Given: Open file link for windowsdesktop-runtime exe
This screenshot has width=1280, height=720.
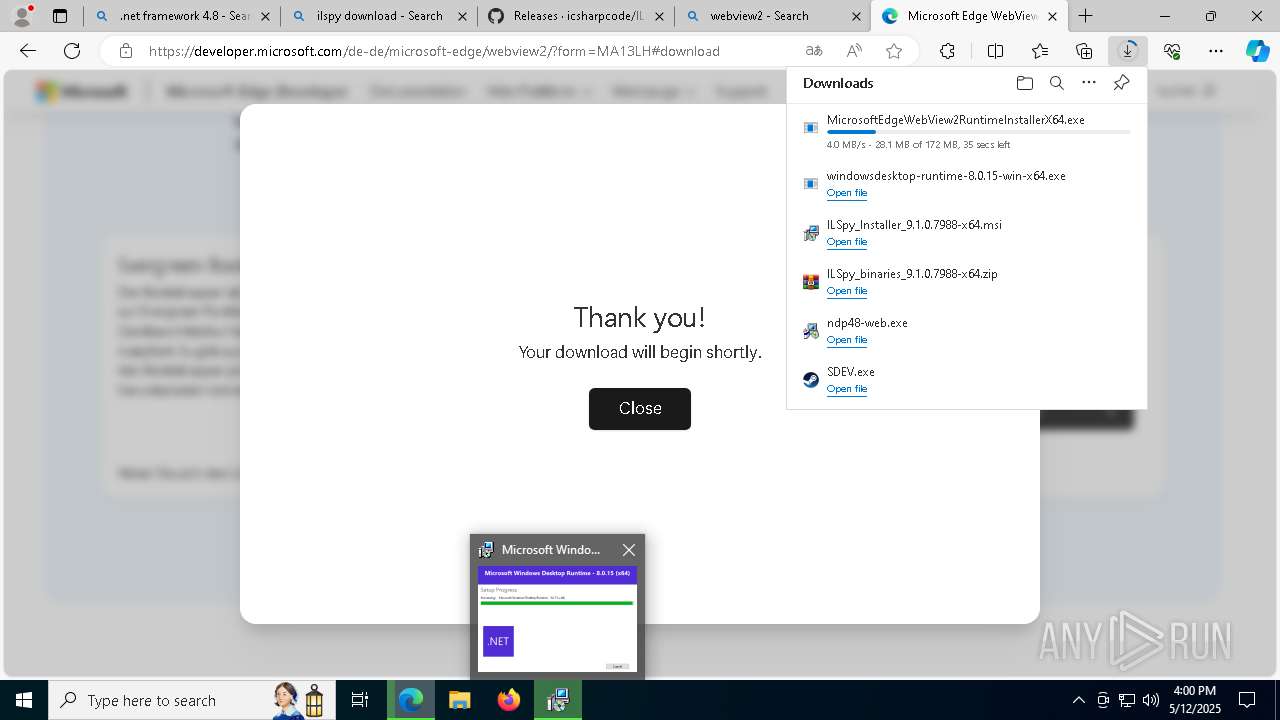Looking at the screenshot, I should [x=847, y=193].
